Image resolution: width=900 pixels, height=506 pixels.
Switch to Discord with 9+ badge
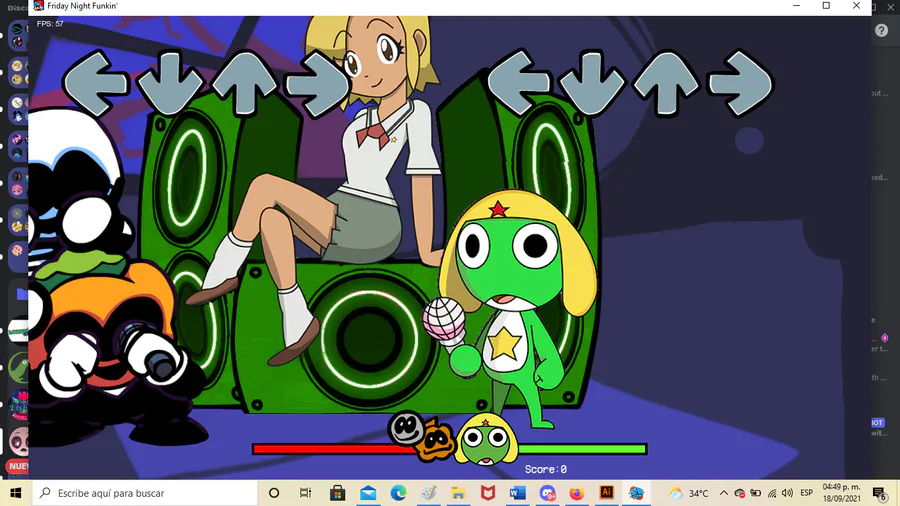coord(548,493)
